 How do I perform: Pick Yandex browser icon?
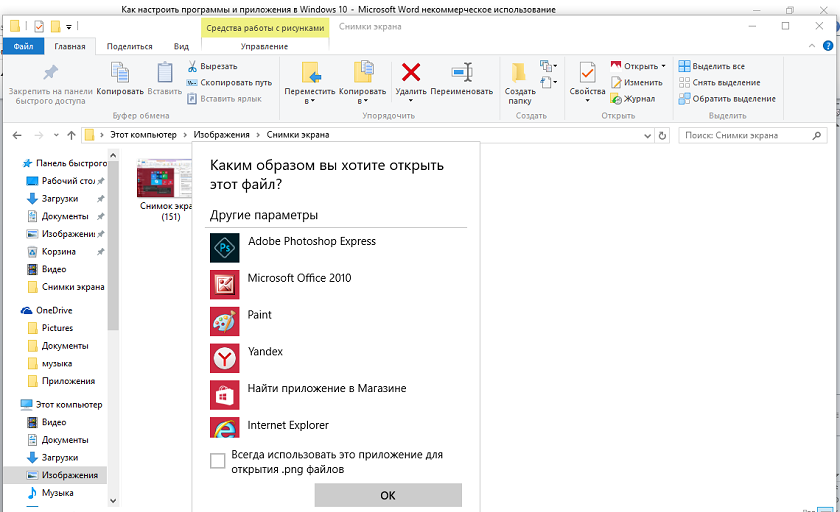point(224,358)
